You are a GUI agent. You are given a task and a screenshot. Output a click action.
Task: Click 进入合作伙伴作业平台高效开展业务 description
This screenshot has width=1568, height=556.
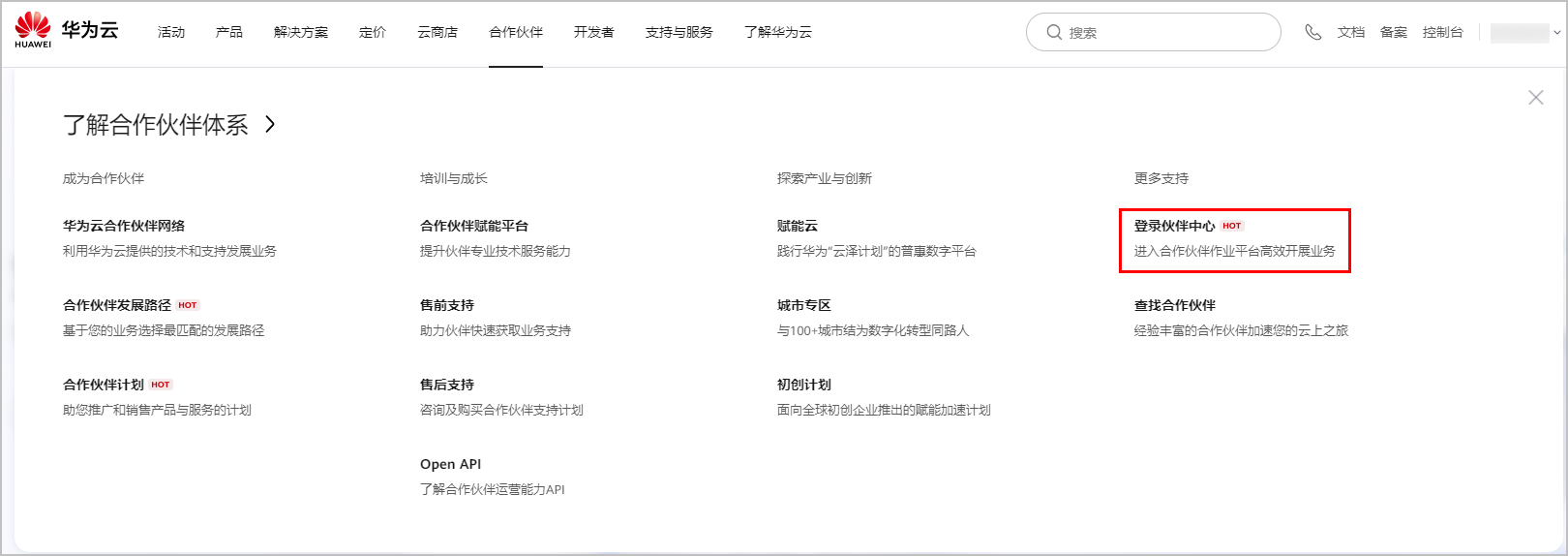click(1235, 251)
